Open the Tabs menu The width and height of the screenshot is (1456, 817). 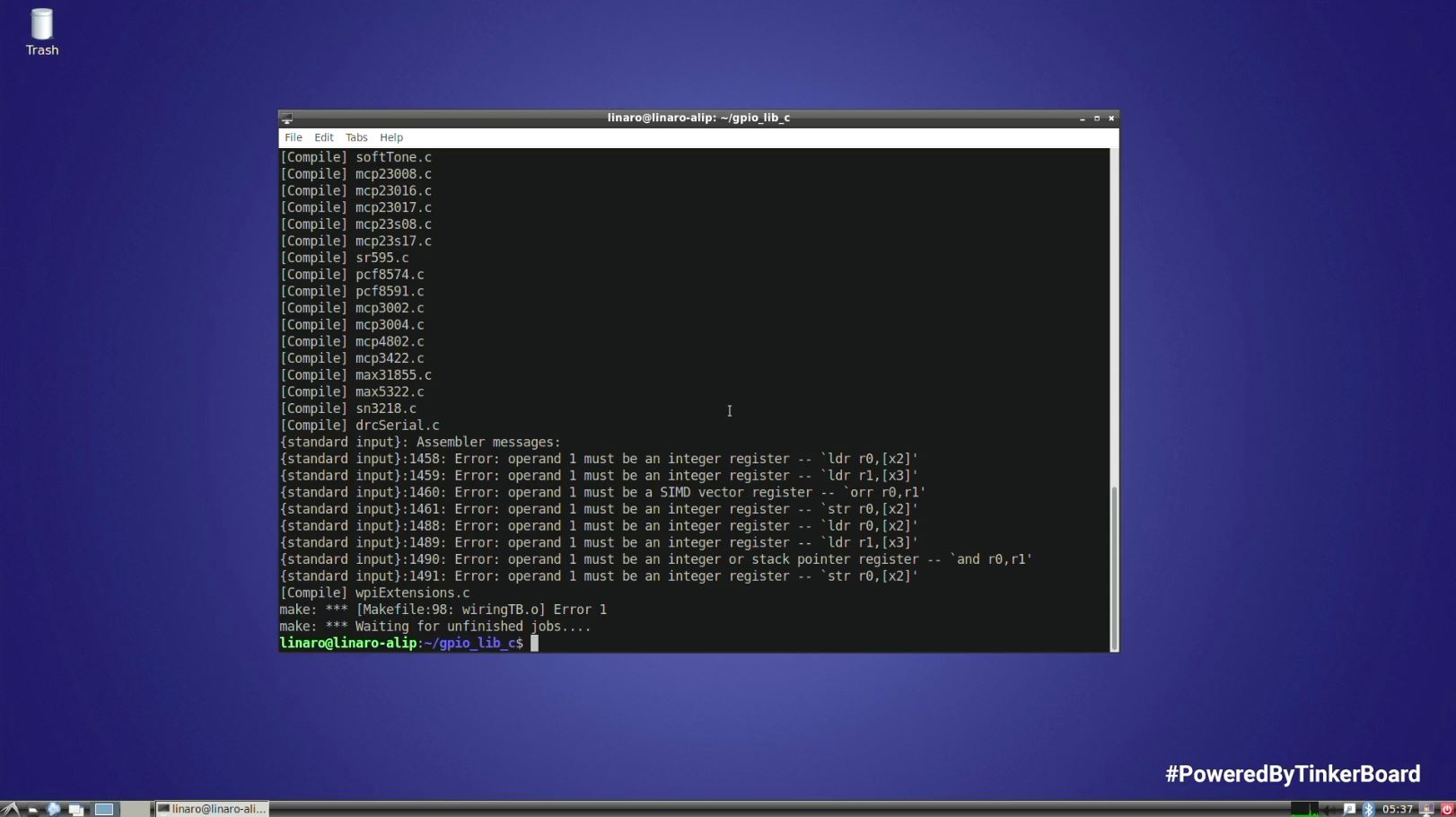coord(356,137)
